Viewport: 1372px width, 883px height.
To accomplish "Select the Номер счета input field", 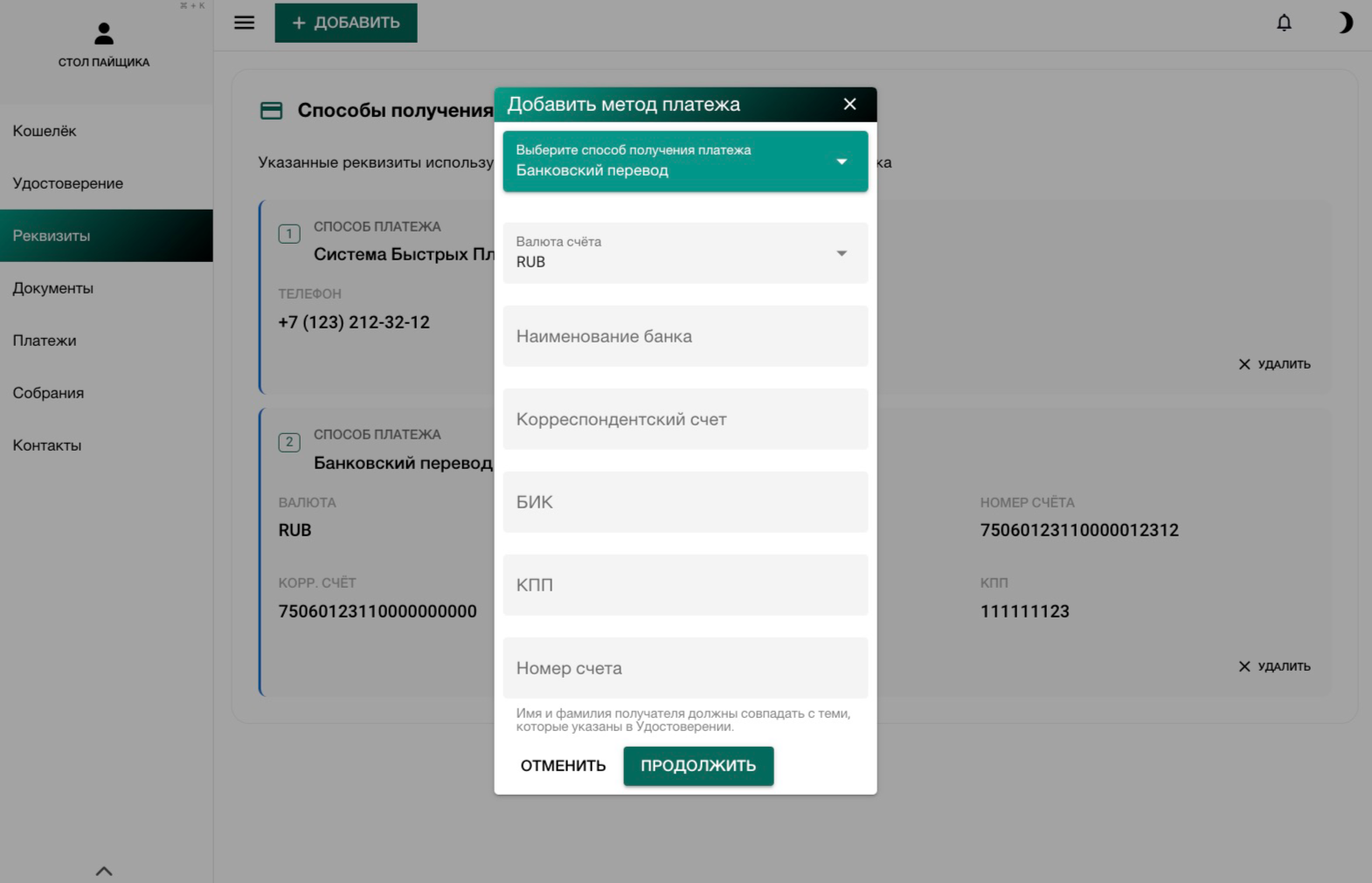I will pyautogui.click(x=684, y=668).
